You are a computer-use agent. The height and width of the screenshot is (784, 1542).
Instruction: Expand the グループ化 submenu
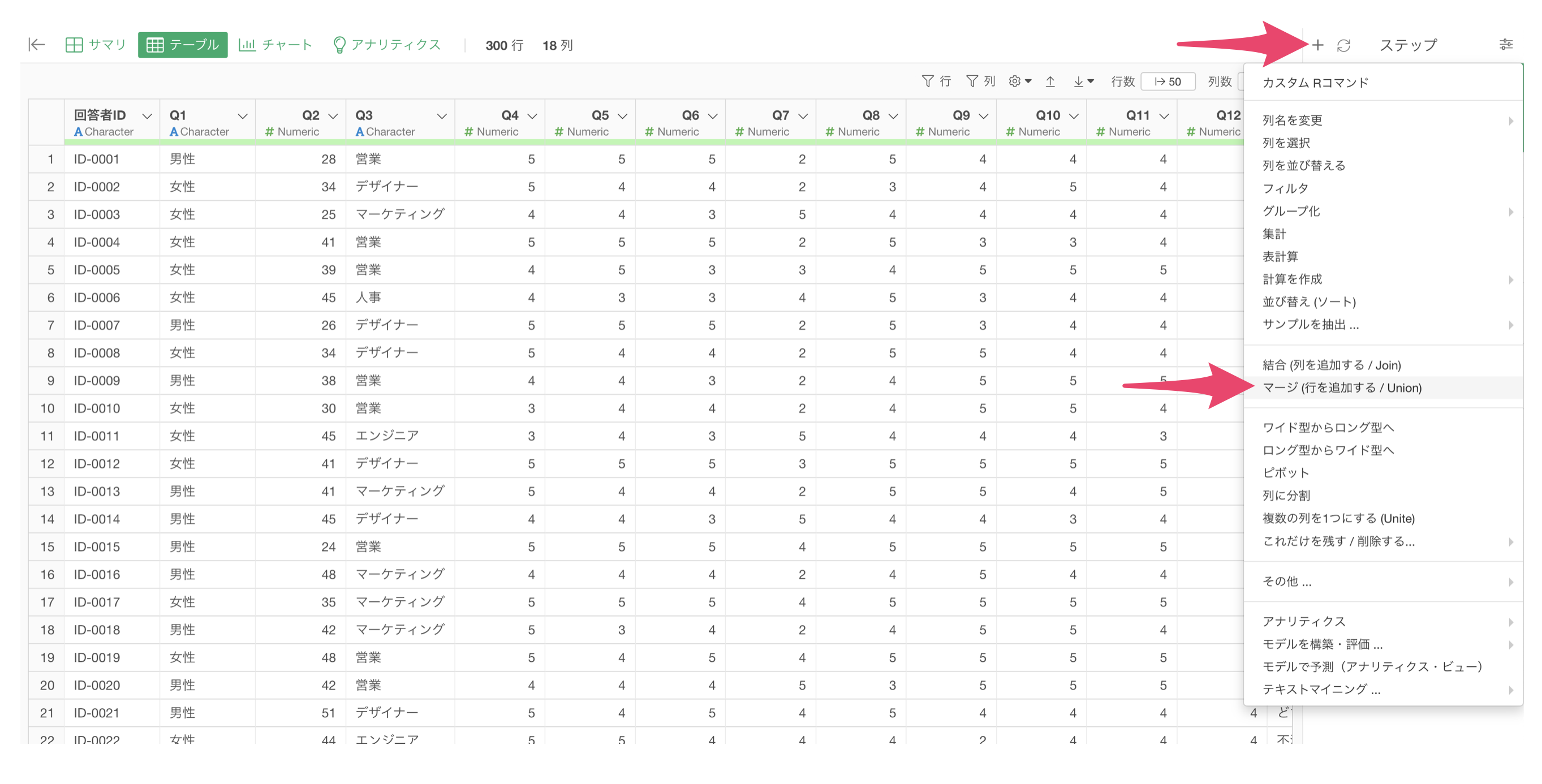coord(1383,211)
